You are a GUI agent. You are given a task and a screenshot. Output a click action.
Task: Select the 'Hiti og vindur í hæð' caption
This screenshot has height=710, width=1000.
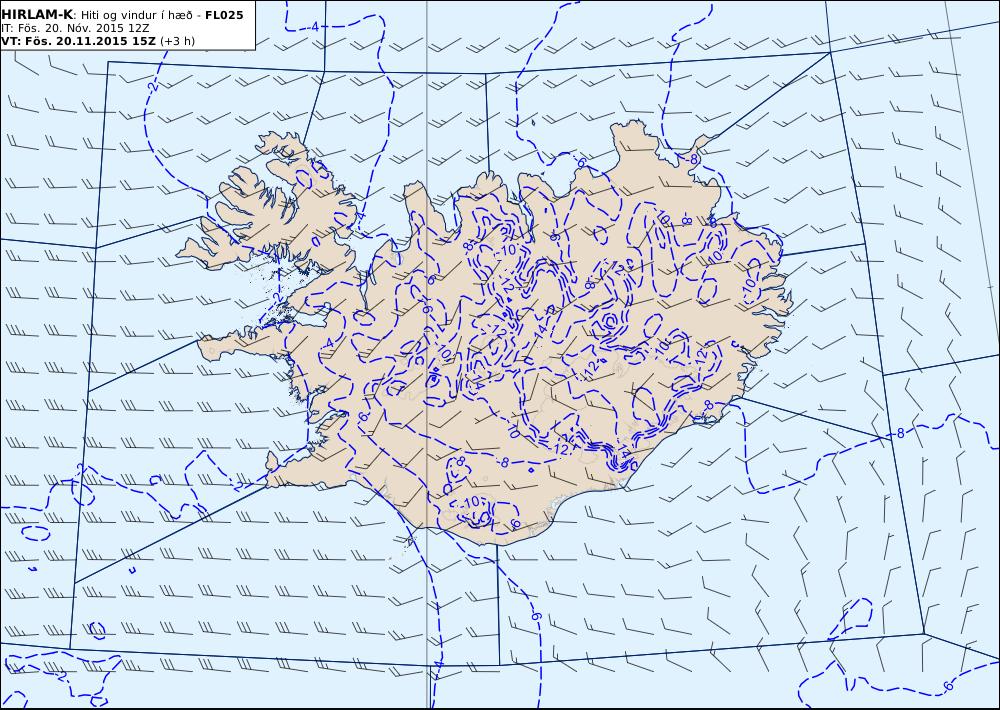[x=140, y=15]
